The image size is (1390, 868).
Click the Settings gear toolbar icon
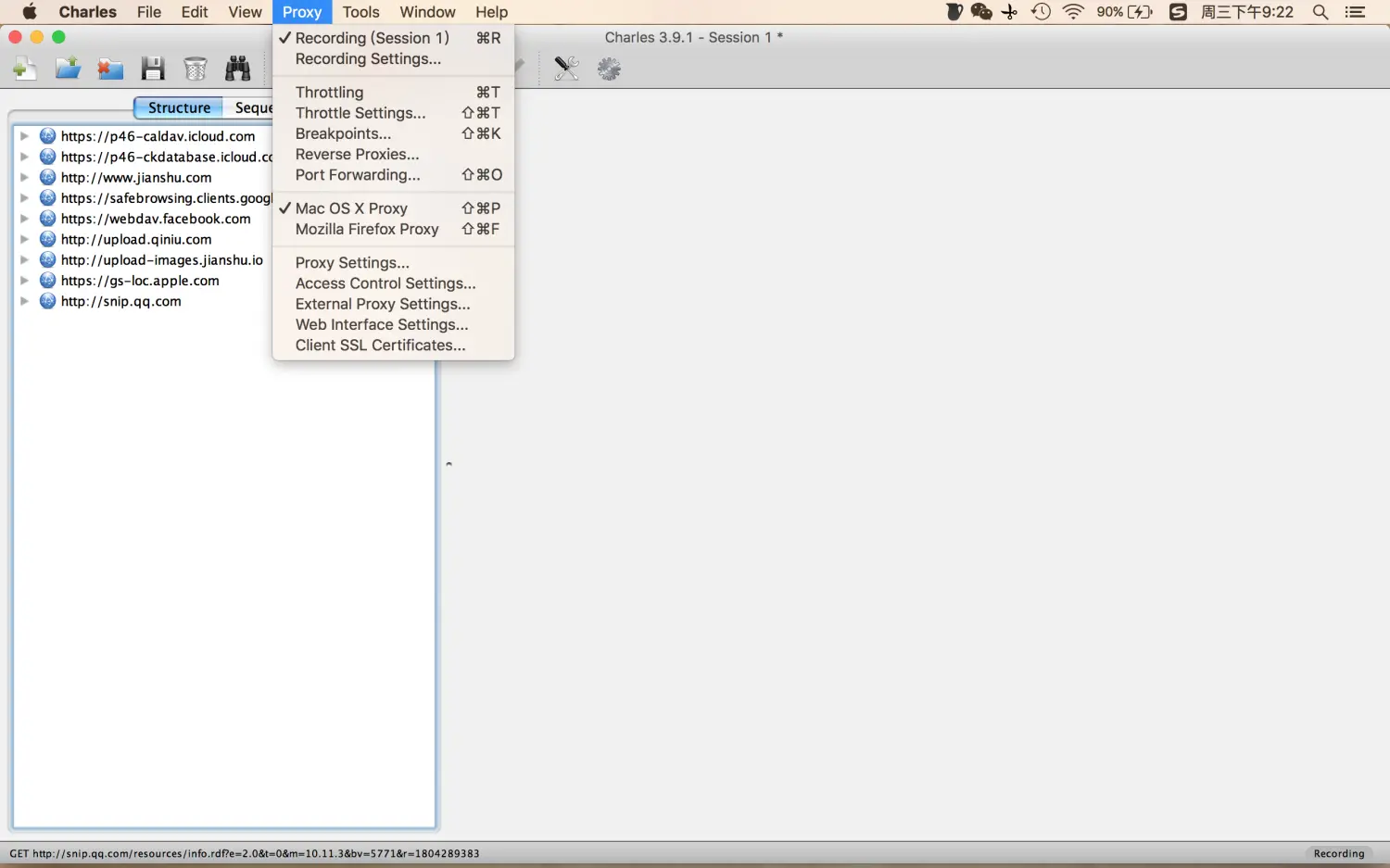click(609, 69)
